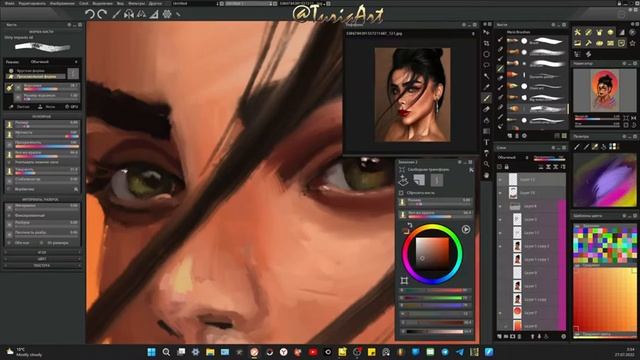Select the Magic Wand tool
This screenshot has width=640, height=360.
click(x=487, y=76)
